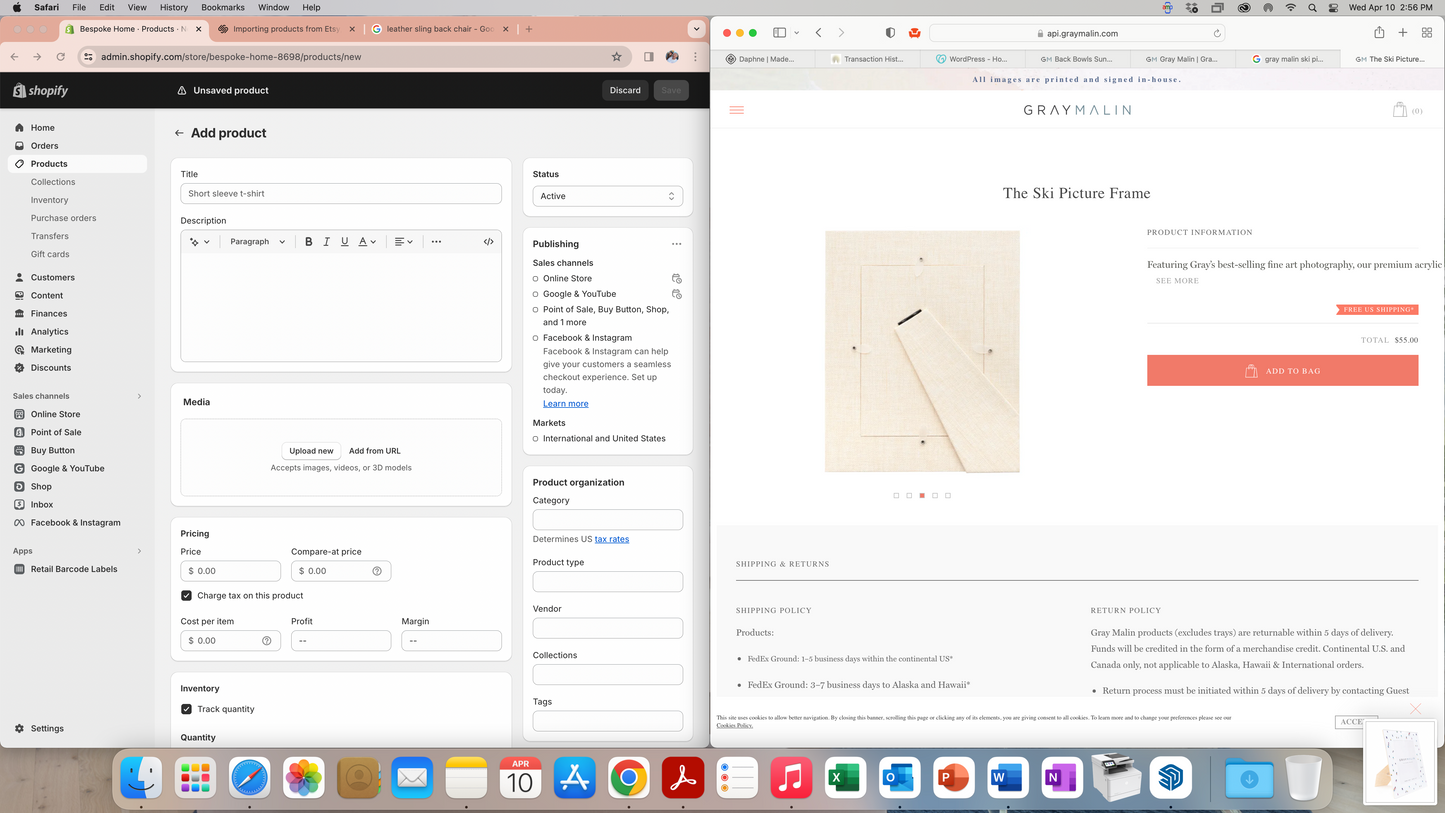Open Photos app from the Dock
Screen dimensions: 1445x813
pos(304,778)
